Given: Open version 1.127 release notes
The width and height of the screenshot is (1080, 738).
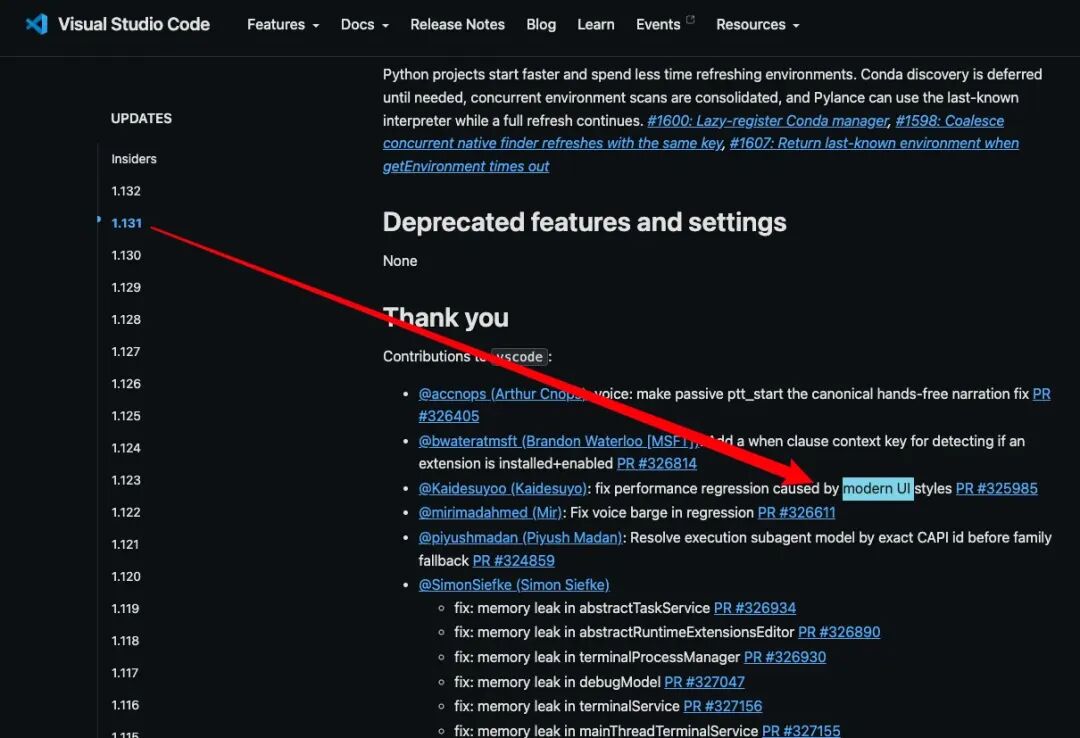Looking at the screenshot, I should point(126,352).
